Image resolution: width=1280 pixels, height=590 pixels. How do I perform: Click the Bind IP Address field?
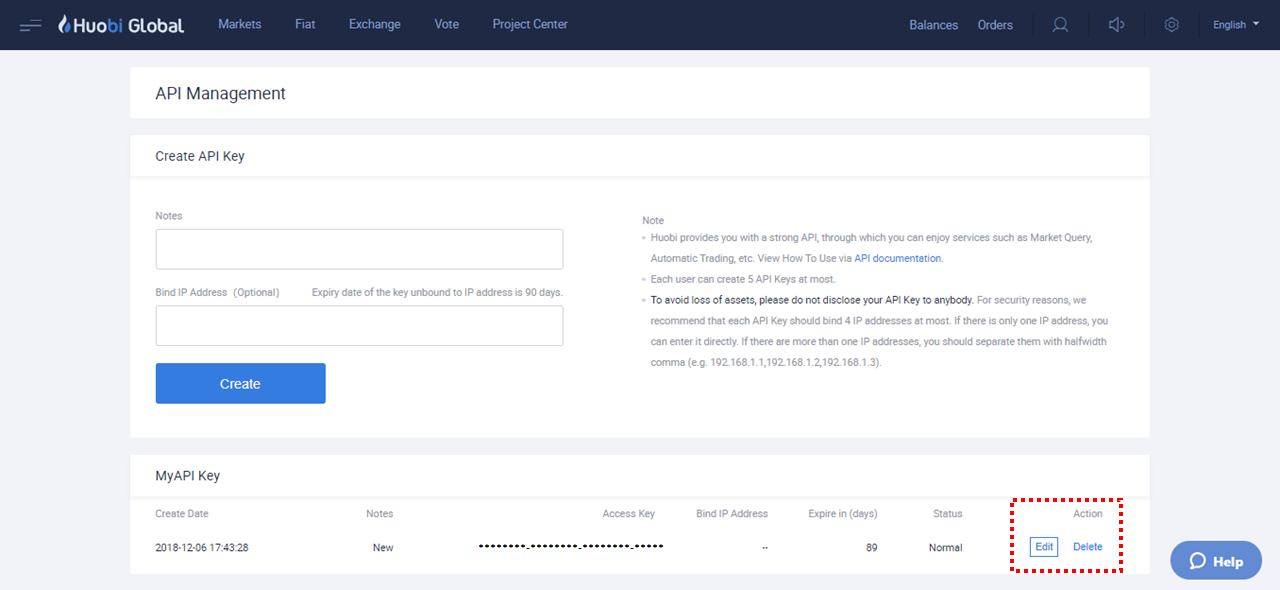click(359, 326)
